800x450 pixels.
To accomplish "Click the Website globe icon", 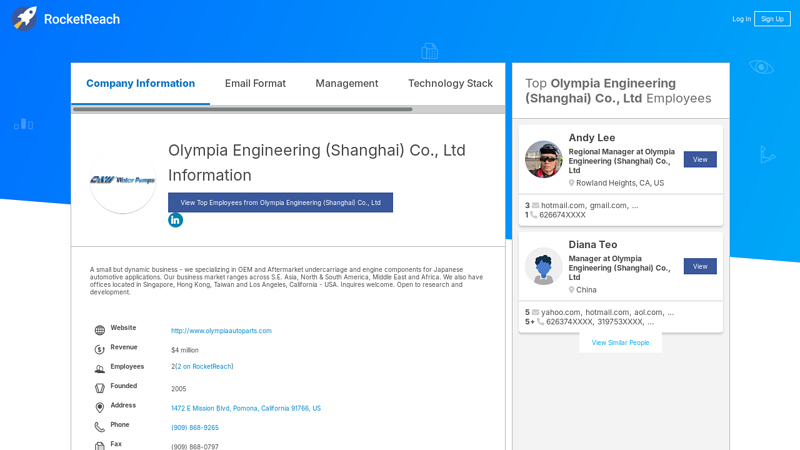I will (99, 330).
